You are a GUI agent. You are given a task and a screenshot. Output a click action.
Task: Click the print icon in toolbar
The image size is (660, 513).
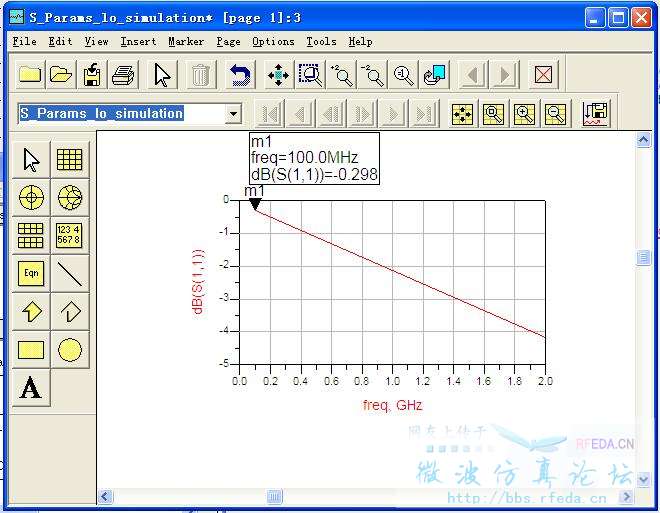(124, 75)
